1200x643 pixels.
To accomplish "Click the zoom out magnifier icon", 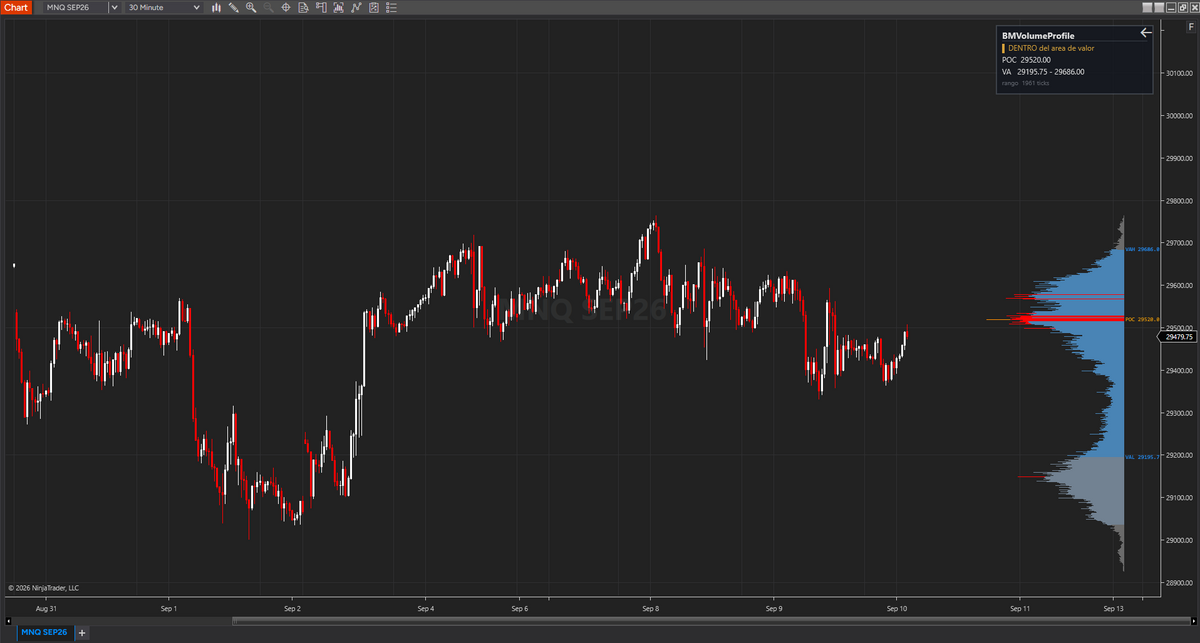I will point(268,7).
